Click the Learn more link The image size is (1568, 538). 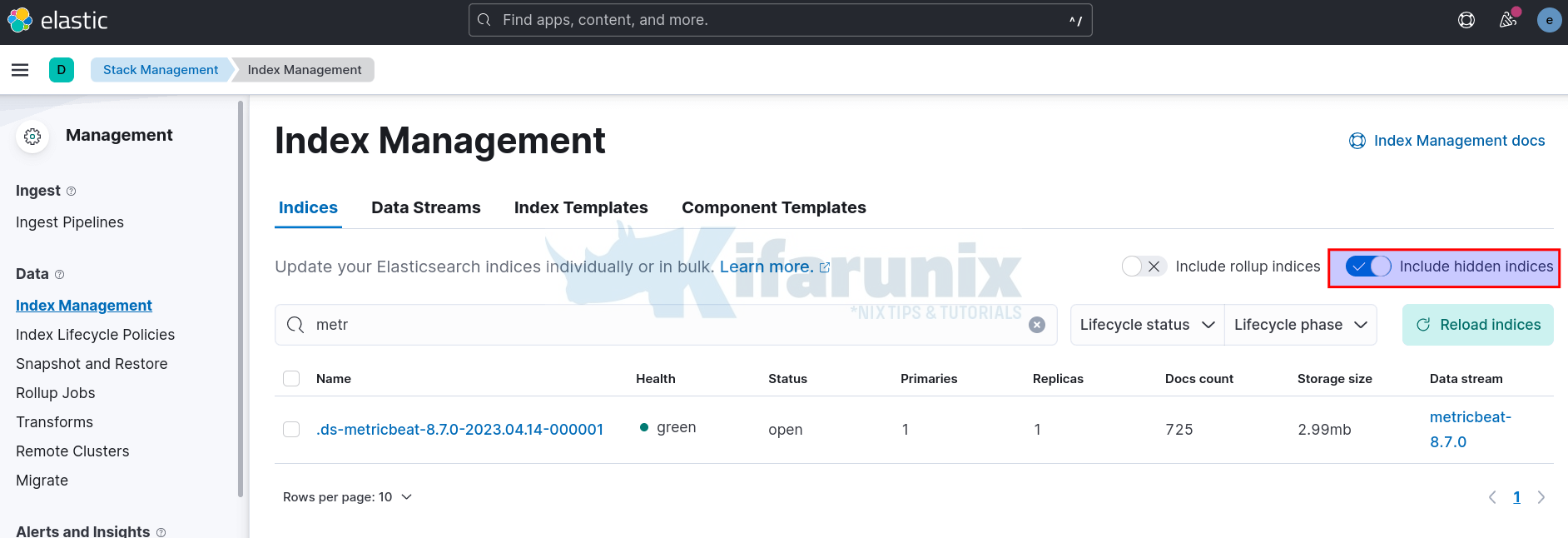[x=774, y=267]
